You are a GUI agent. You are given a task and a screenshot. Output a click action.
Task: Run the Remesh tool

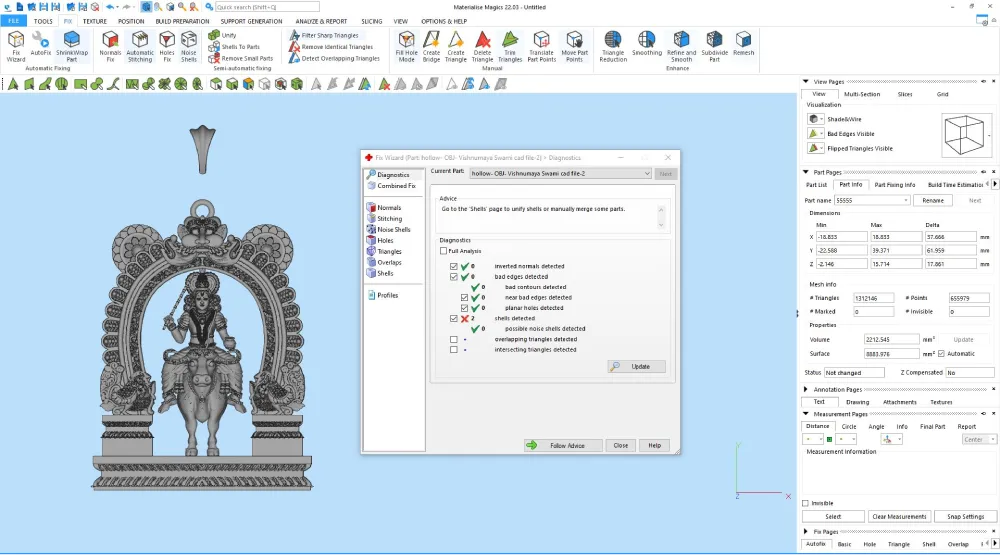click(x=743, y=43)
